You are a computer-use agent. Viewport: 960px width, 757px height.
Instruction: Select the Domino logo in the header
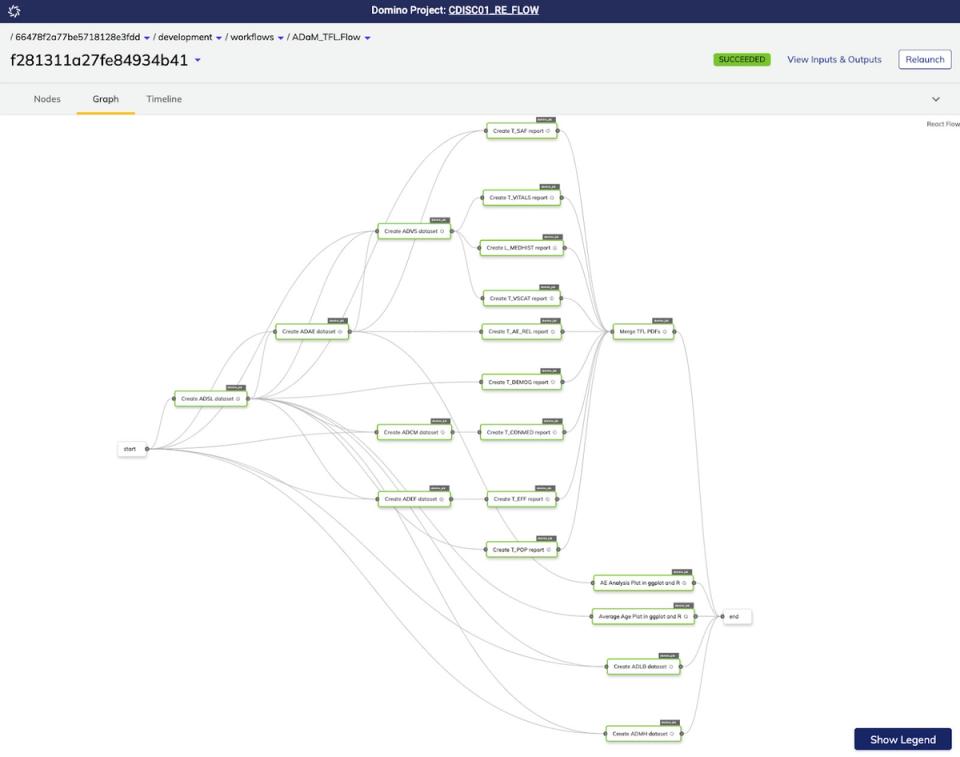coord(14,11)
